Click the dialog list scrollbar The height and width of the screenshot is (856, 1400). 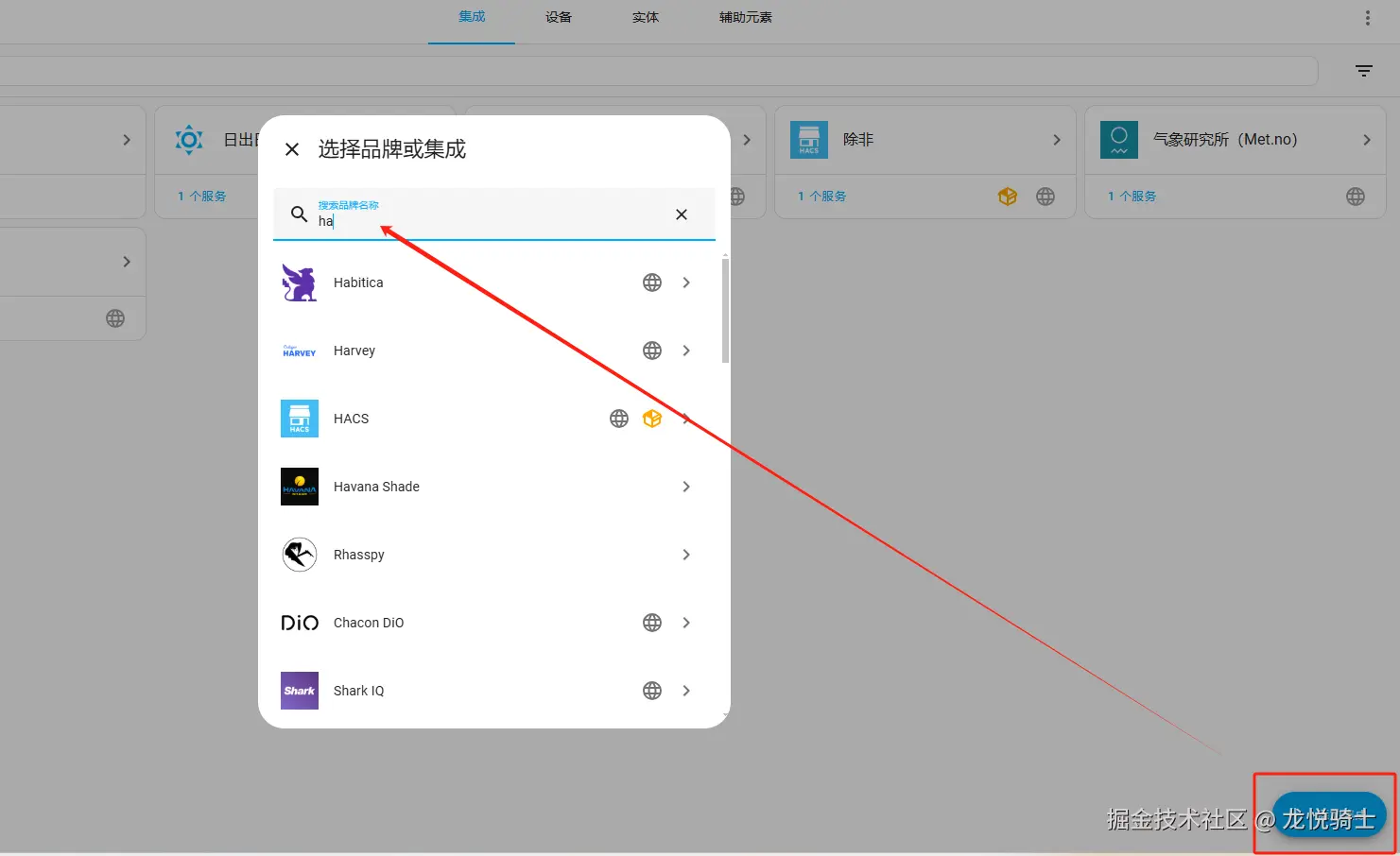click(x=725, y=310)
